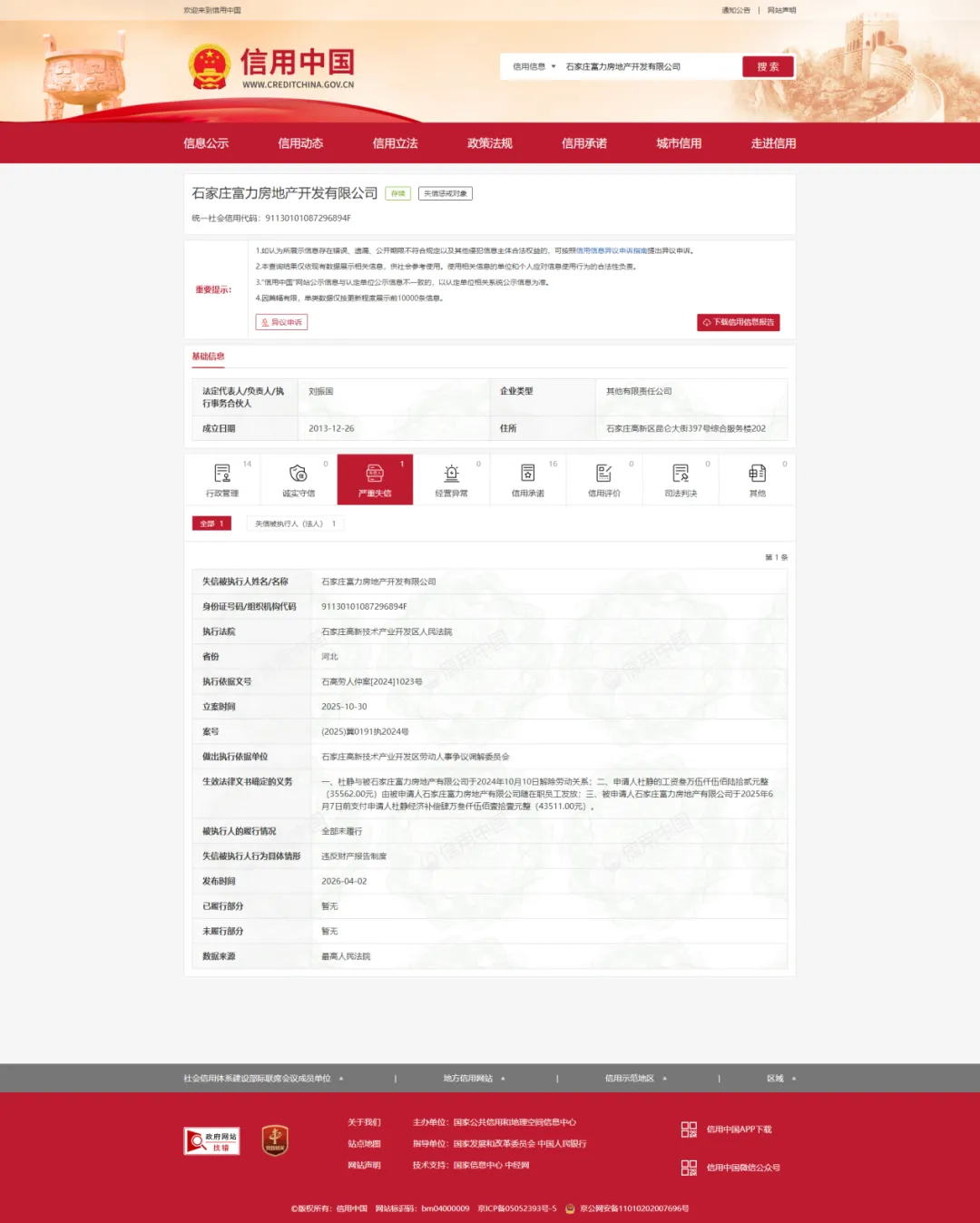Click the national emblem logo
This screenshot has width=980, height=1223.
point(210,66)
